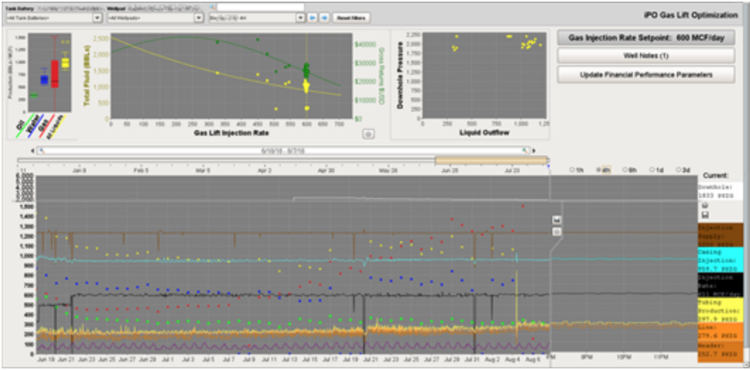Expand the well selection dropdown arrow
This screenshot has height=370, width=750.
(x=300, y=18)
